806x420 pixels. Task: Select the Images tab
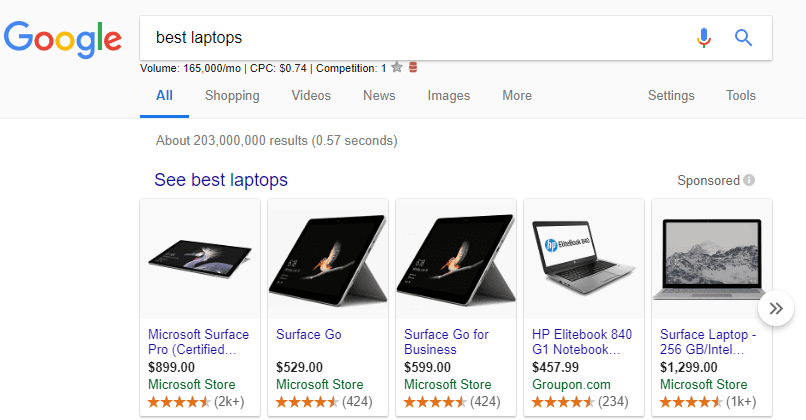pos(449,96)
